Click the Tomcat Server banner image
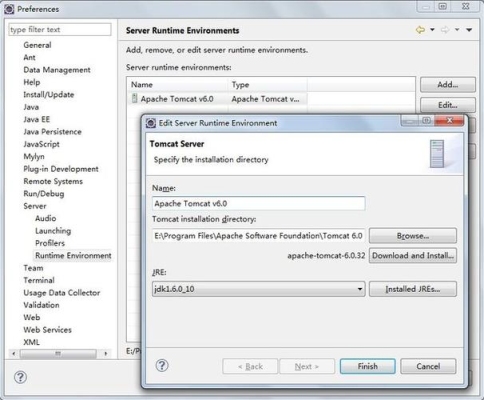 point(437,154)
